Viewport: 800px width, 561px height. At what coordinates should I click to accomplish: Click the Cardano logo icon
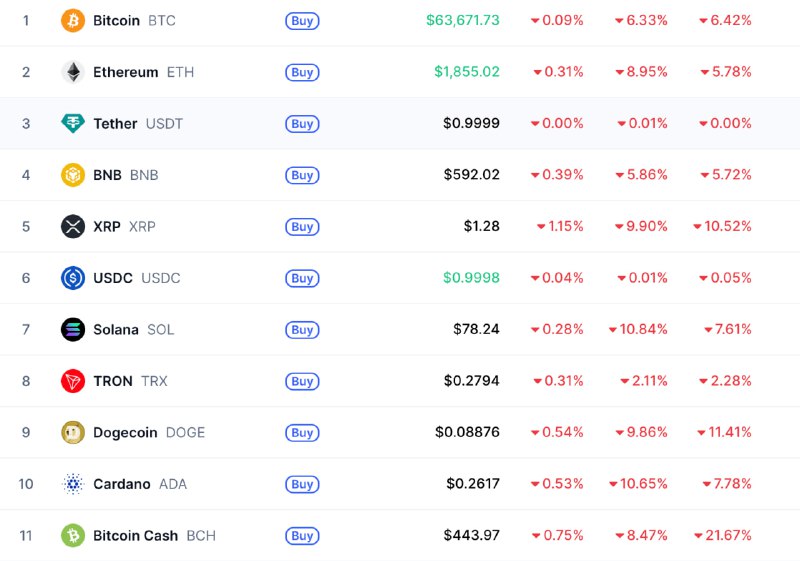73,484
